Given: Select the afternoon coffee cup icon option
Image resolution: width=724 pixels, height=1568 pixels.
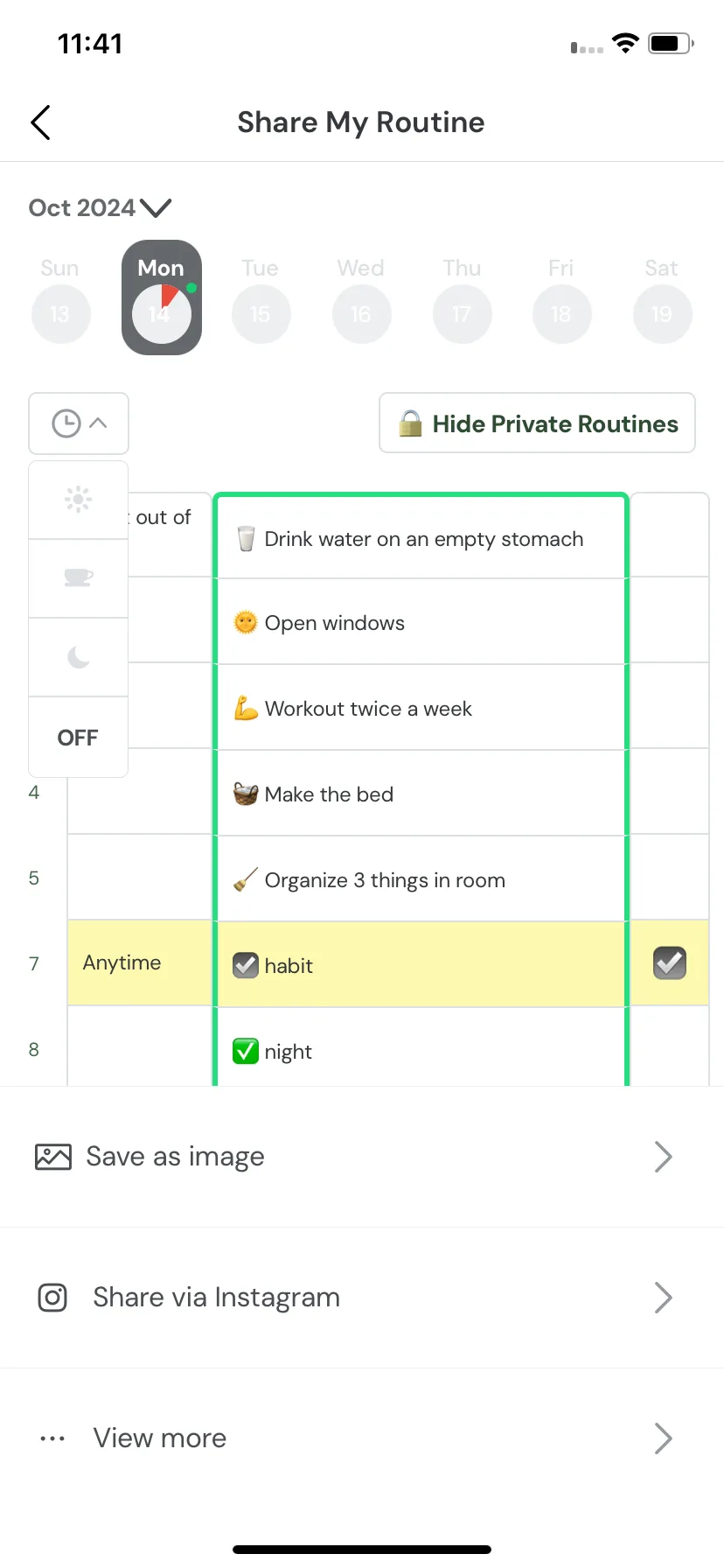Looking at the screenshot, I should (x=79, y=578).
